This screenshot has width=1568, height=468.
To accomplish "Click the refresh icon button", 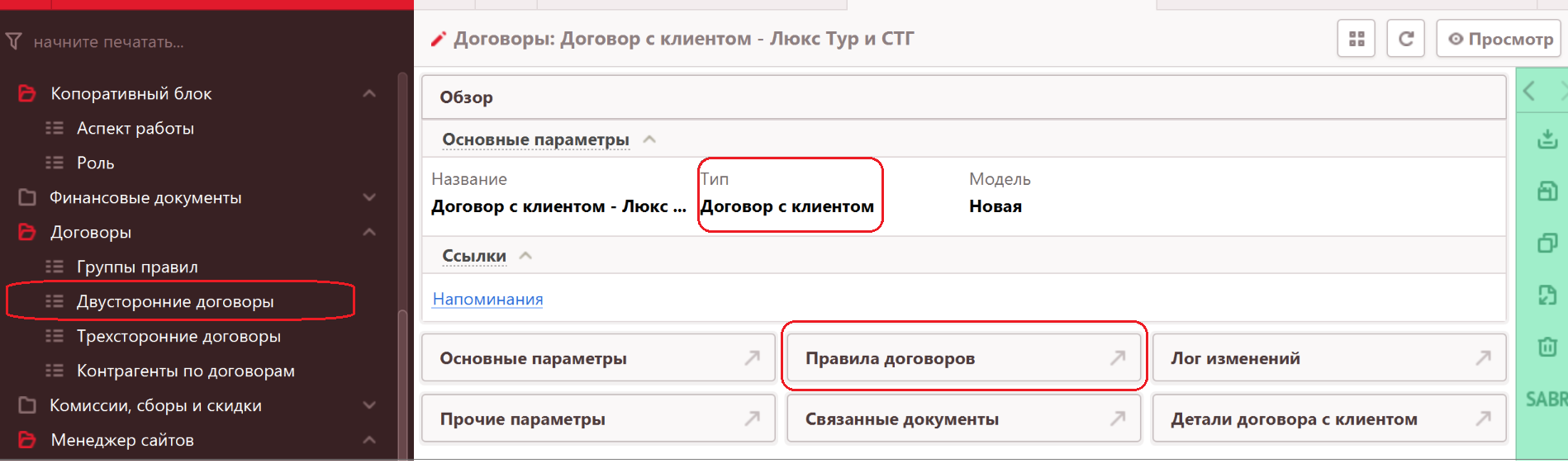I will 1405,39.
